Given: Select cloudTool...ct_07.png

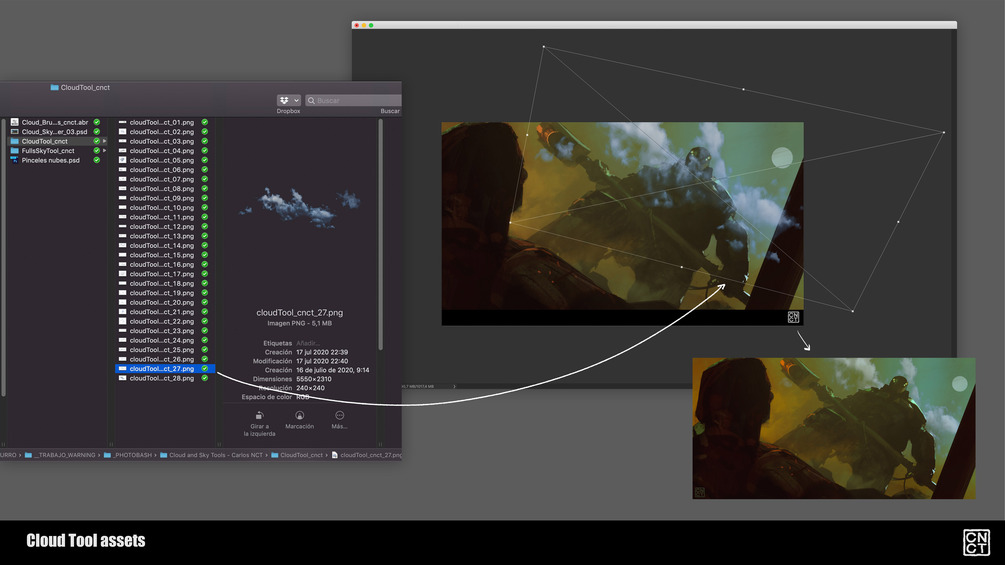Looking at the screenshot, I should click(165, 179).
